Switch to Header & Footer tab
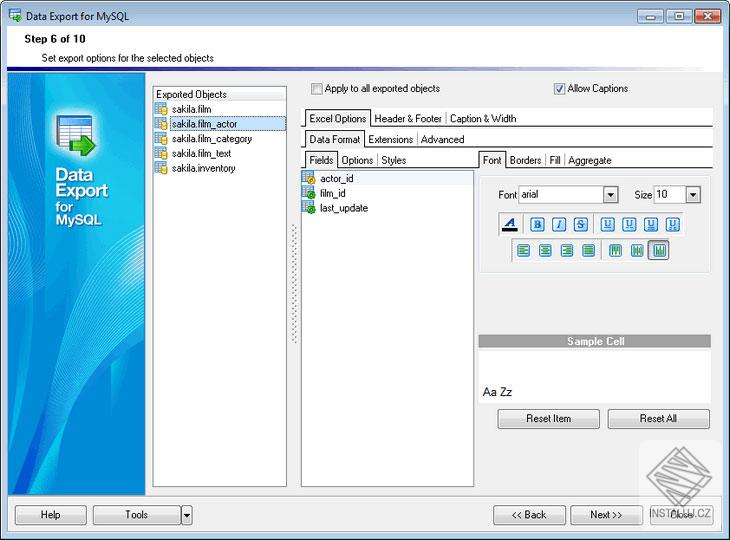The height and width of the screenshot is (540, 730). tap(408, 118)
